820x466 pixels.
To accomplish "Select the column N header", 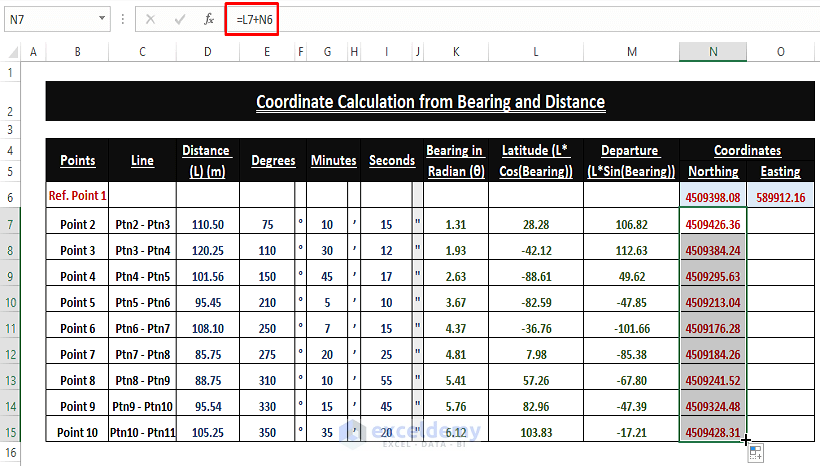I will click(712, 52).
